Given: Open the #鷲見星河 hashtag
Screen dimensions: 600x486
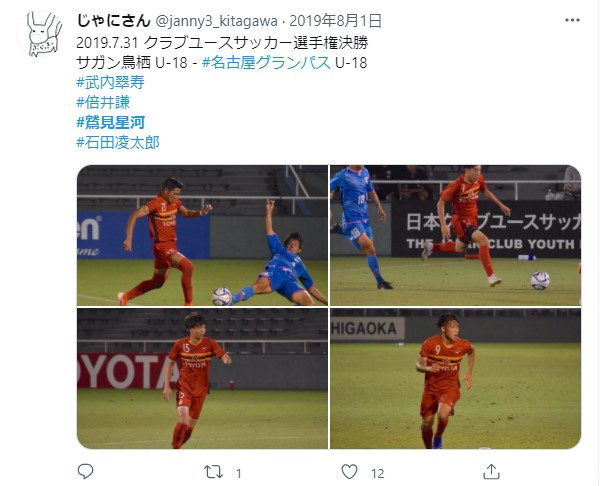Looking at the screenshot, I should click(x=111, y=122).
